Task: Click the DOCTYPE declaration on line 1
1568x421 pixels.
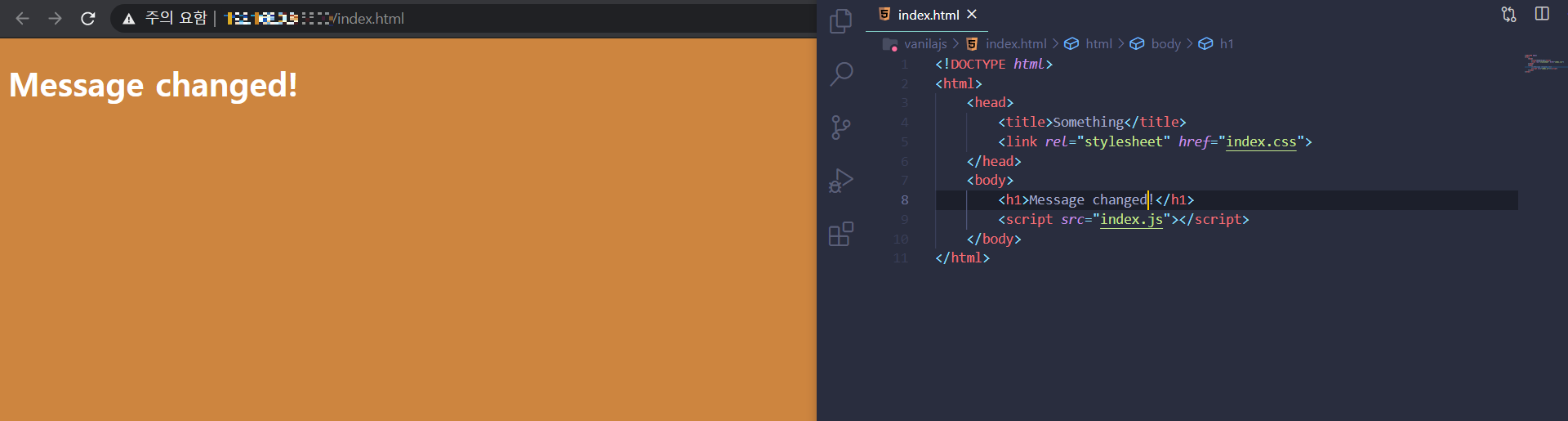Action: (994, 64)
